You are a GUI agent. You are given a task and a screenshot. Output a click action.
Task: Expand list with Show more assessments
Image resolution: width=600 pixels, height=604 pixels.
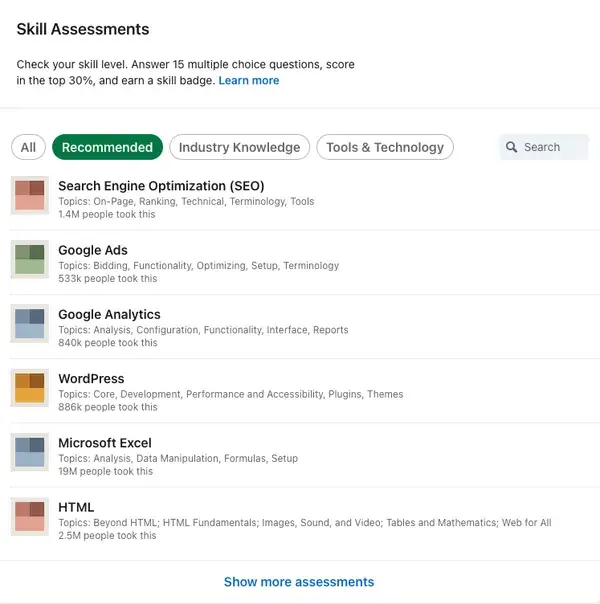tap(299, 582)
